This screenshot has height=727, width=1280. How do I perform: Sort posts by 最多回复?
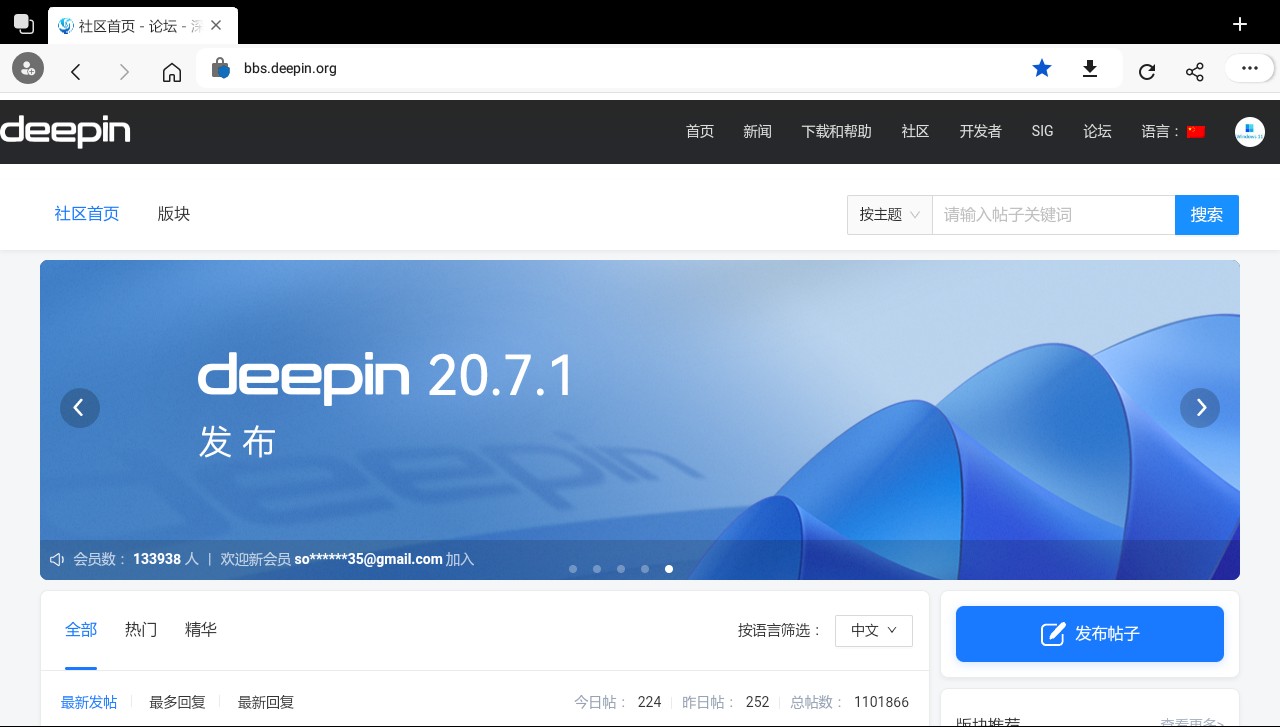tap(178, 702)
